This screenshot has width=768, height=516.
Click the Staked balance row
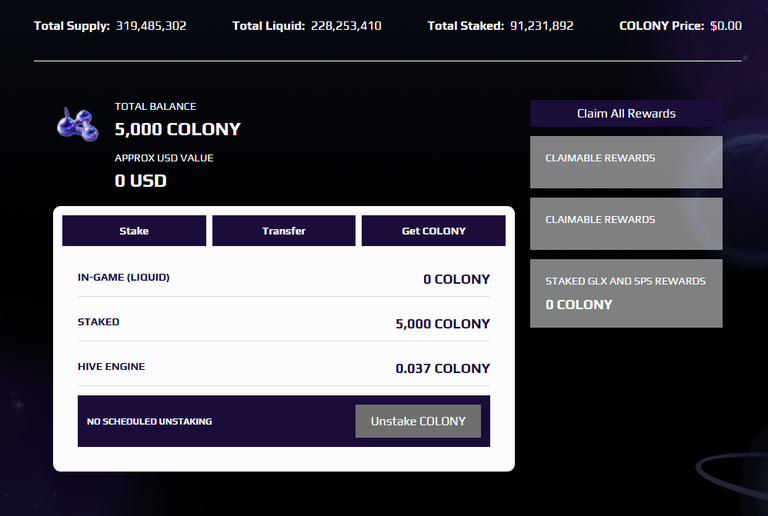[284, 323]
